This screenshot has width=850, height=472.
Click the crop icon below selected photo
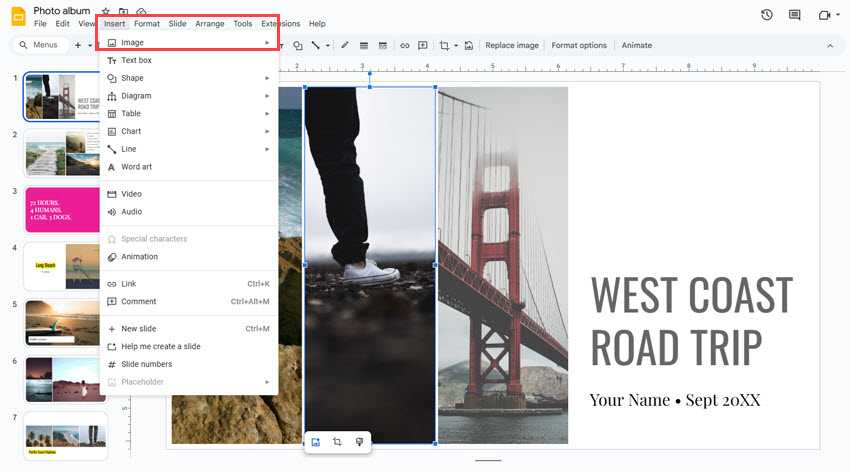click(x=337, y=442)
